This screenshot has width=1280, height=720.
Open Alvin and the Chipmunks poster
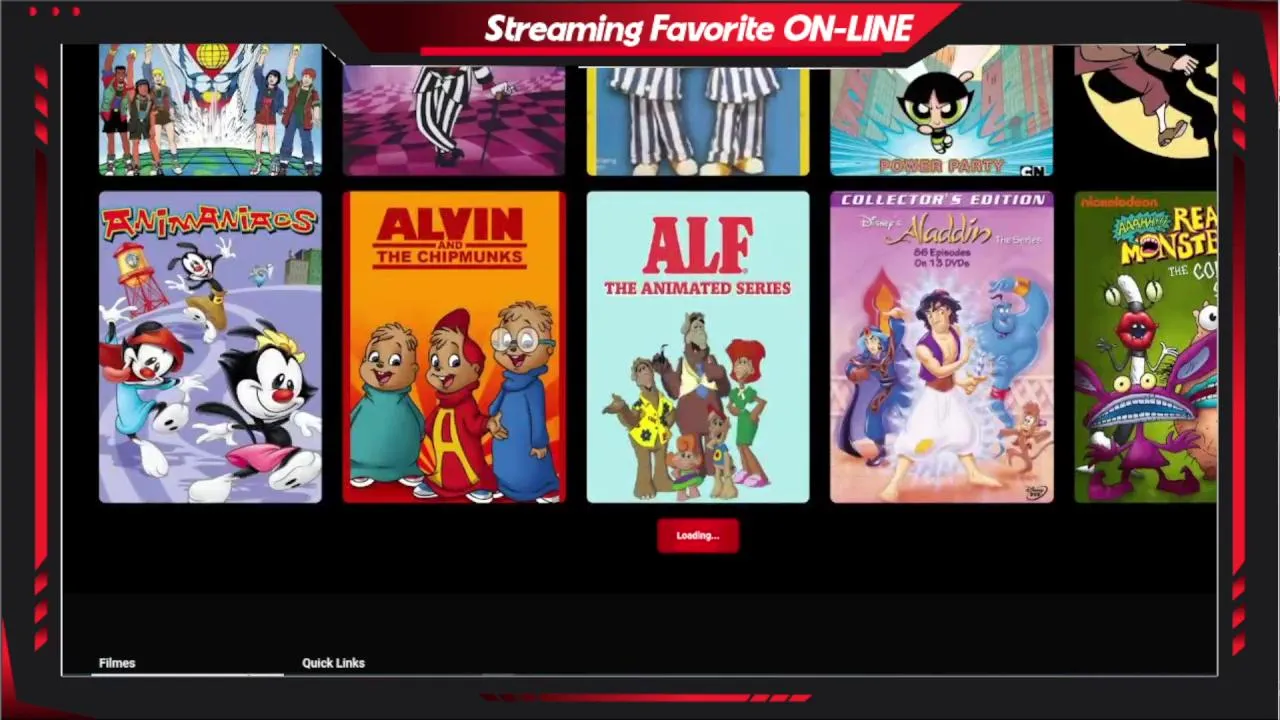tap(454, 347)
